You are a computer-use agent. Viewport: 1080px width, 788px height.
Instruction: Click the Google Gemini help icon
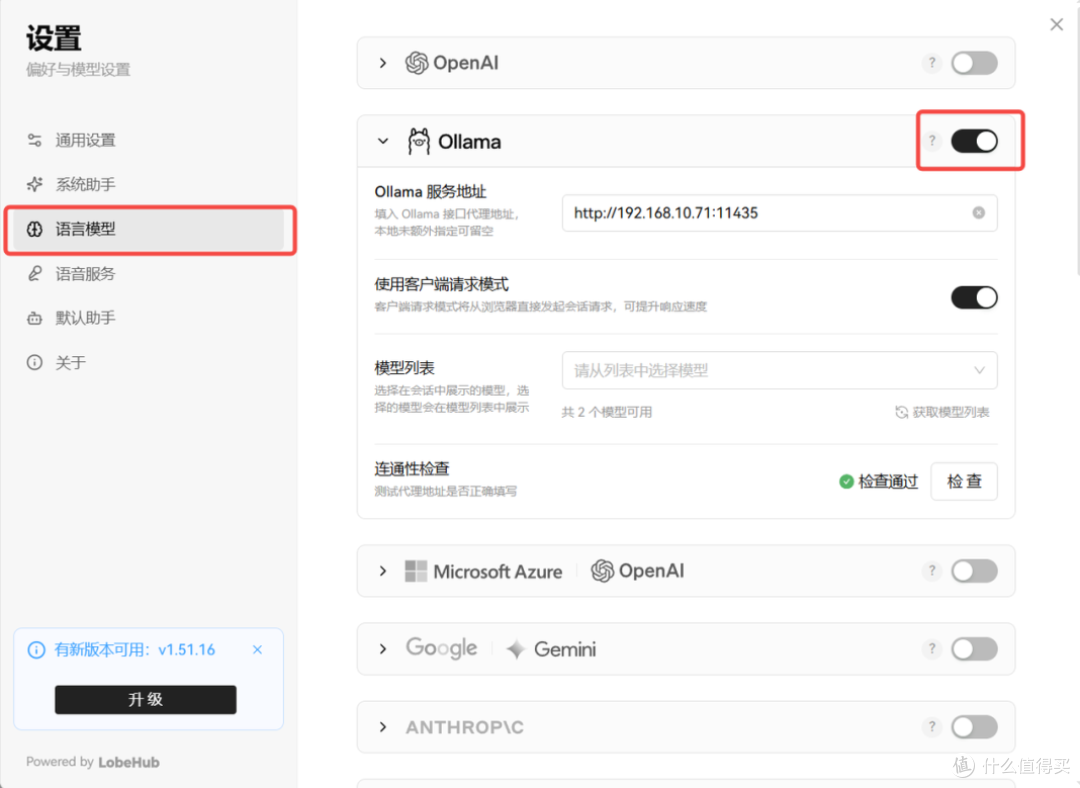click(x=932, y=649)
